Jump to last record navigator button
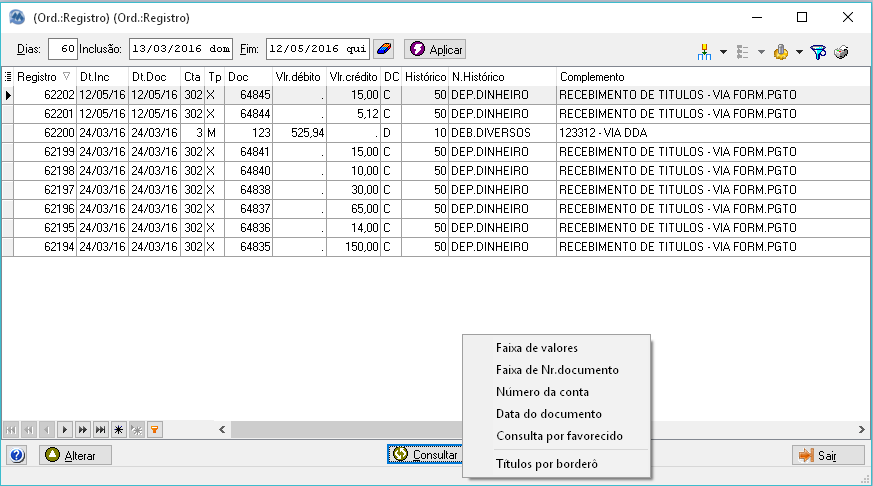Screen dimensions: 873x486 pos(100,430)
